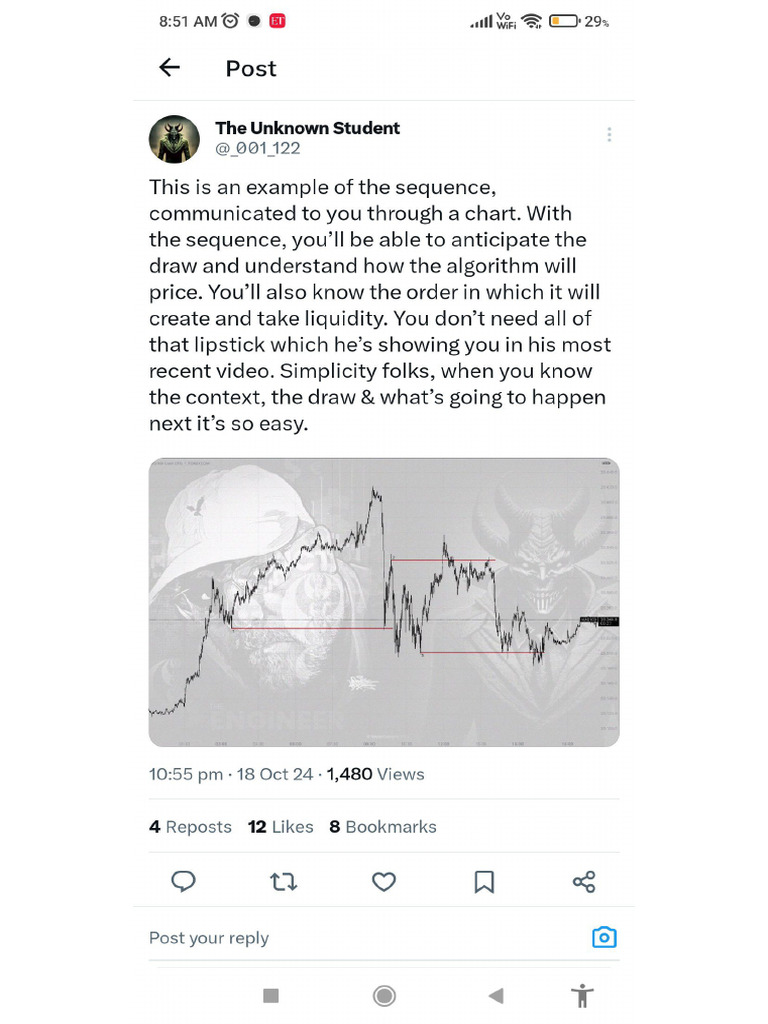Viewport: 768px width, 1024px height.
Task: Open the post's three-dot options menu
Action: tap(609, 135)
